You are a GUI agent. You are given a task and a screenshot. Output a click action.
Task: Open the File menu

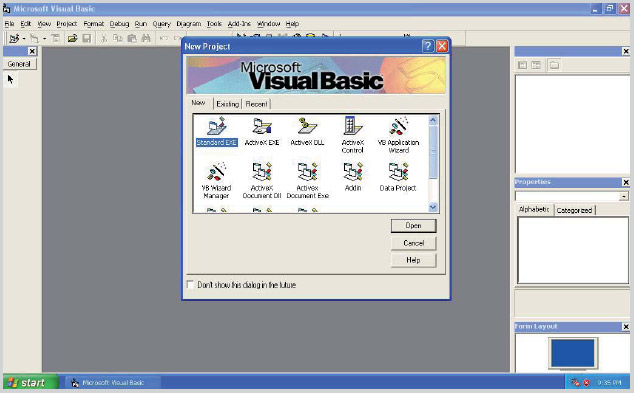coord(9,24)
